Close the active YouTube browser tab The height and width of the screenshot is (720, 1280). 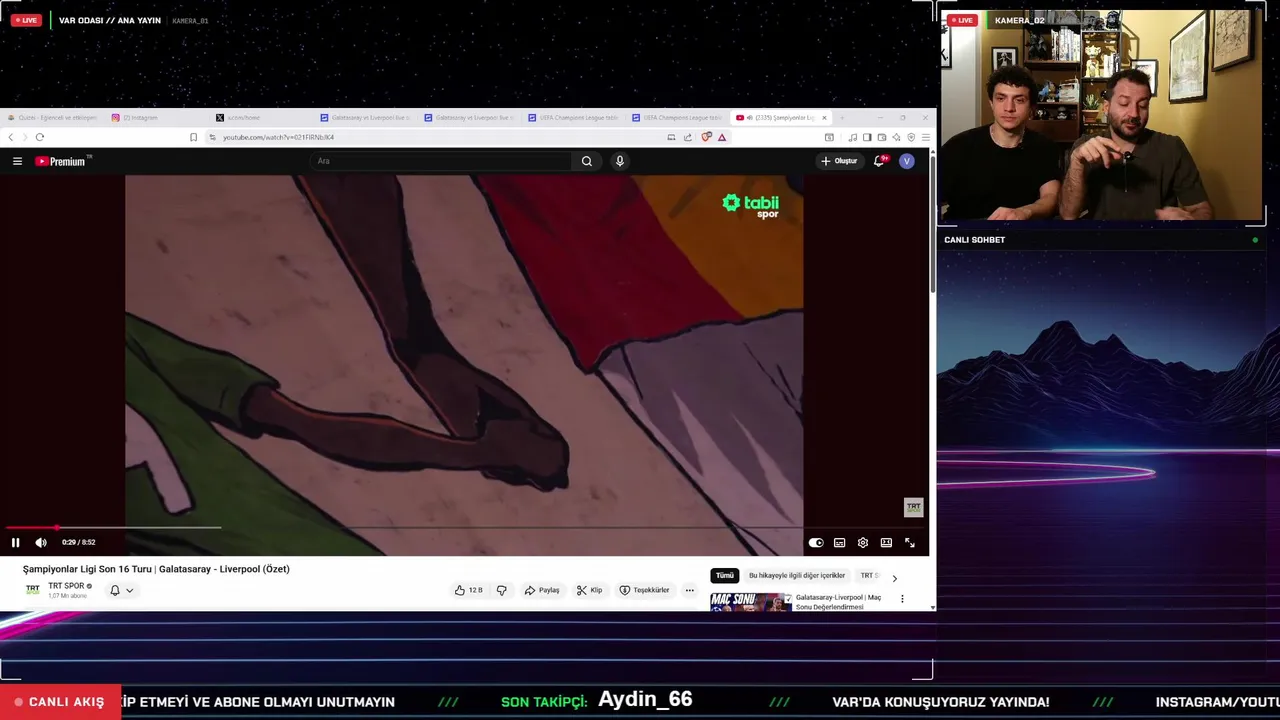(x=824, y=117)
